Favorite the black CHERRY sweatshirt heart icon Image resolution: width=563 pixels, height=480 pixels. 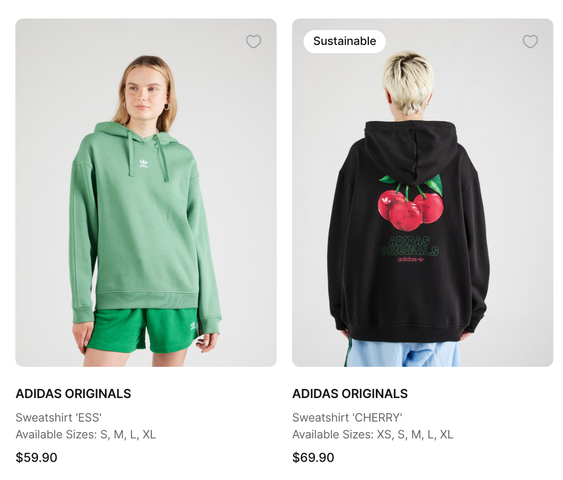[x=530, y=42]
